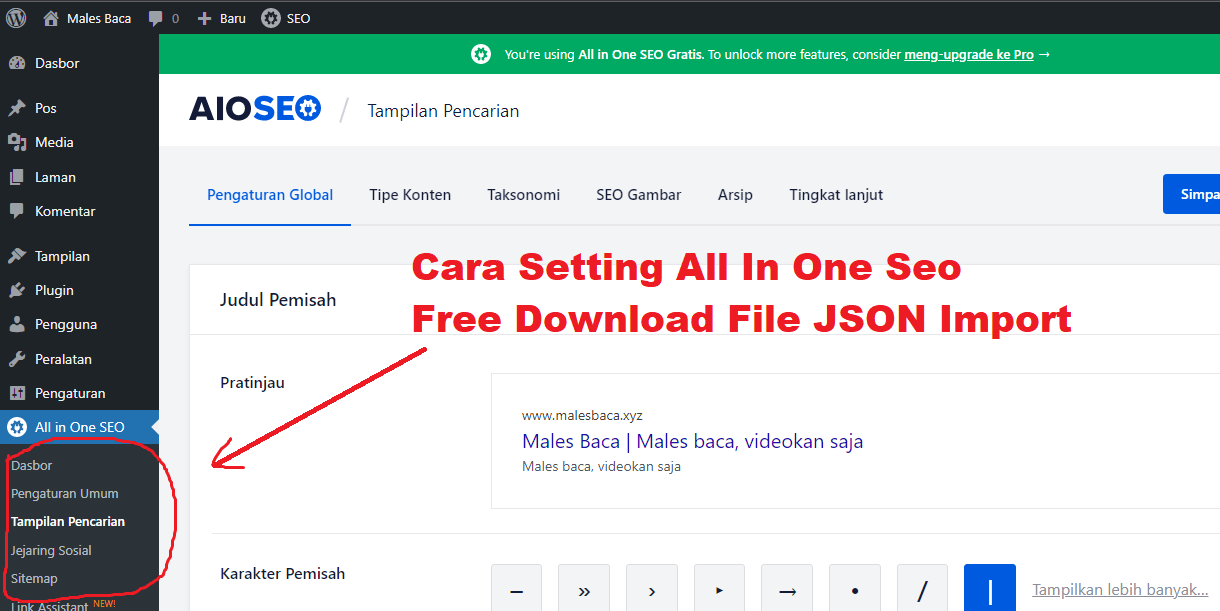Viewport: 1220px width, 611px height.
Task: Select the arrow → separator
Action: point(787,590)
